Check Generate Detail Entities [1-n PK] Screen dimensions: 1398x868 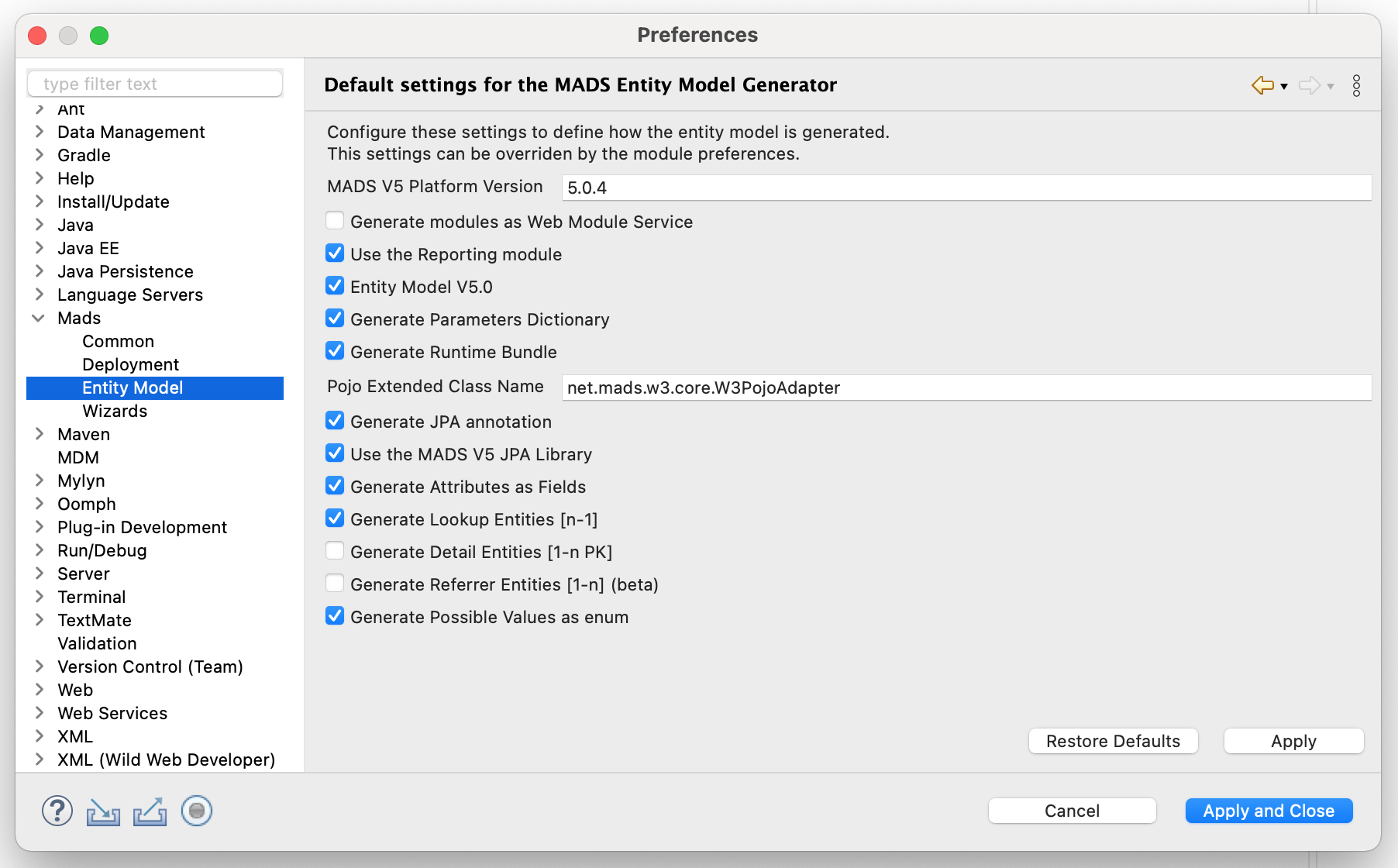tap(334, 550)
